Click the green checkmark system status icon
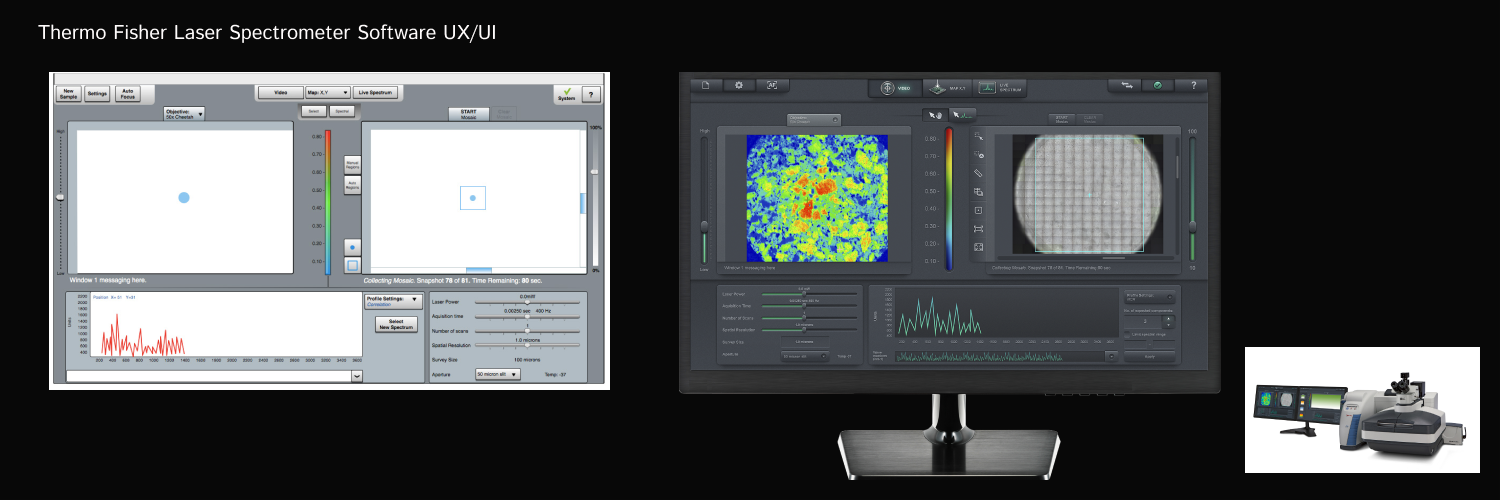This screenshot has height=500, width=1500. point(1157,86)
